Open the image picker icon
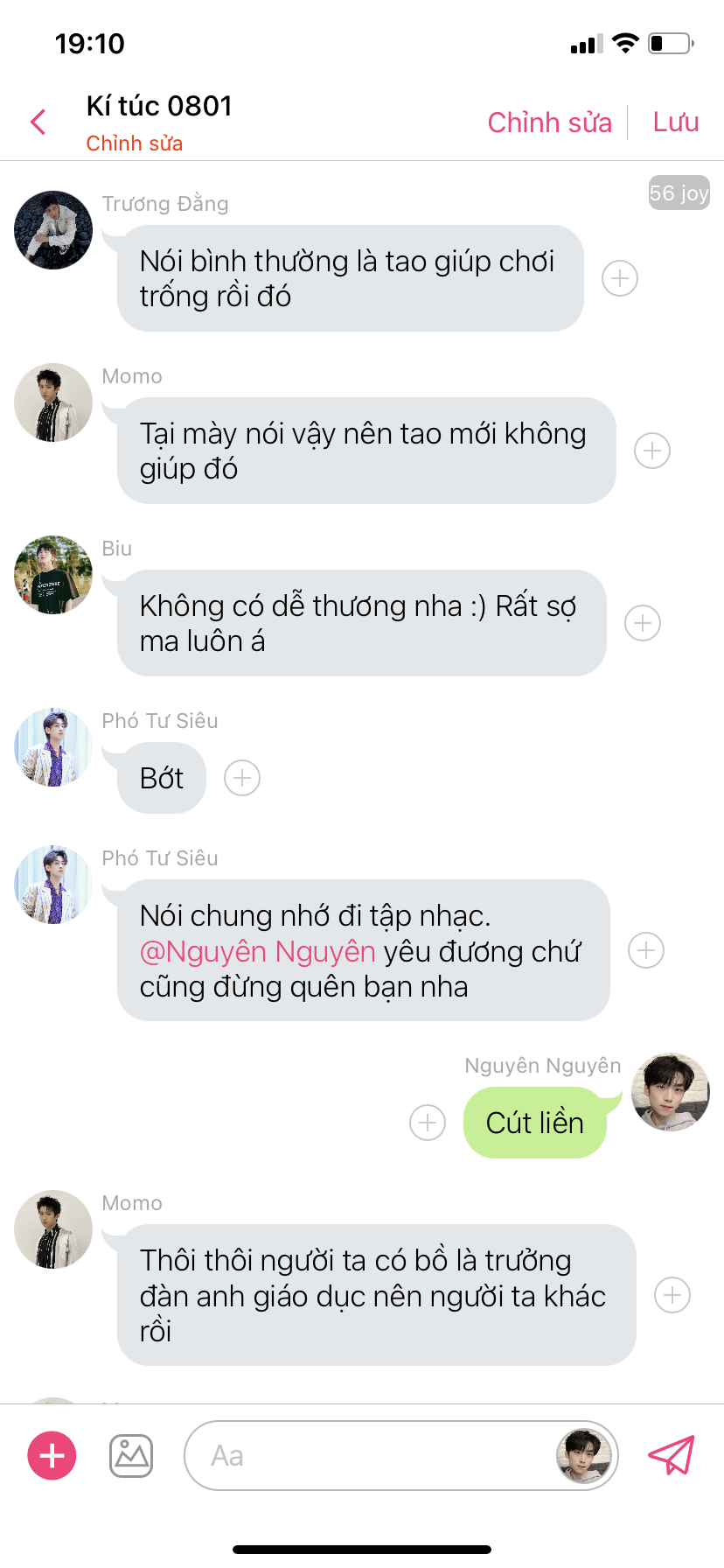Image resolution: width=724 pixels, height=1568 pixels. pos(131,1455)
